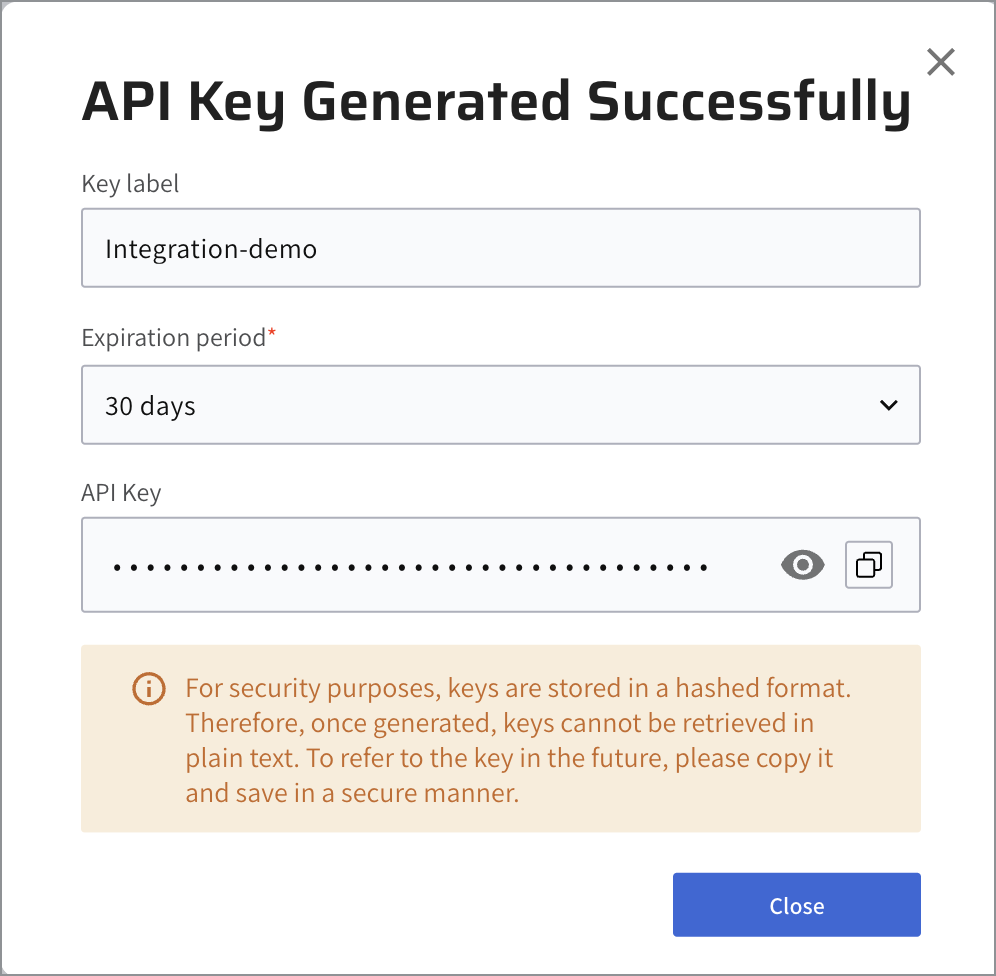Select the "30 days" expiration value
The height and width of the screenshot is (976, 996).
tap(150, 407)
